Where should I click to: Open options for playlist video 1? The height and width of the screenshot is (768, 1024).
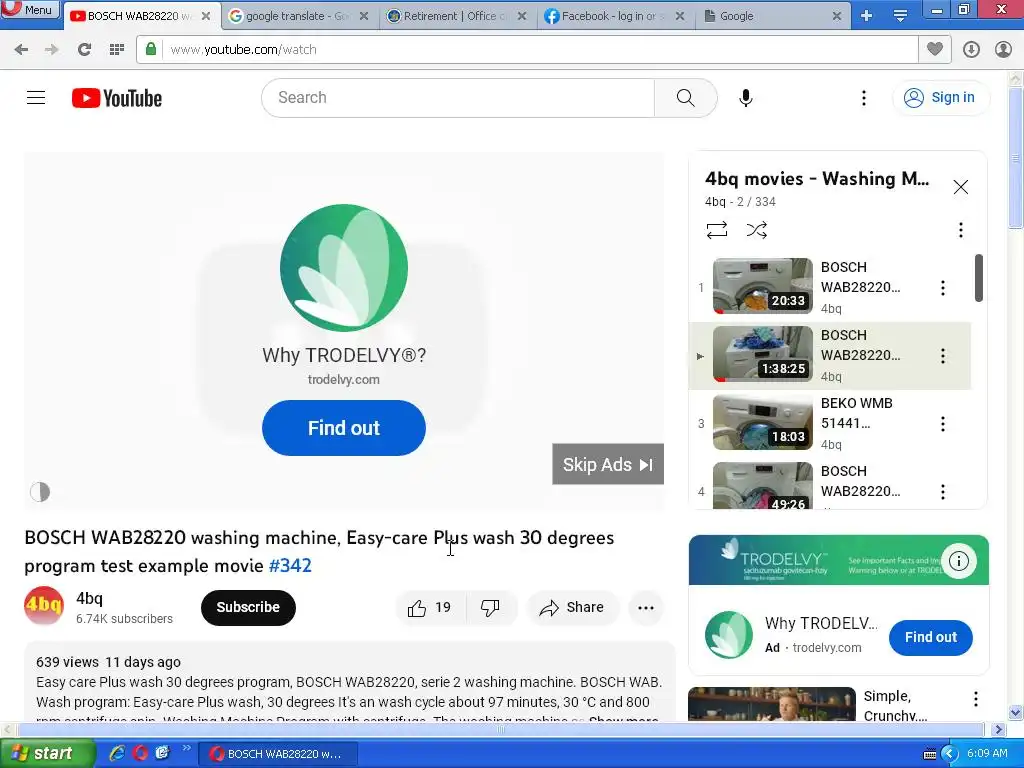pyautogui.click(x=943, y=288)
